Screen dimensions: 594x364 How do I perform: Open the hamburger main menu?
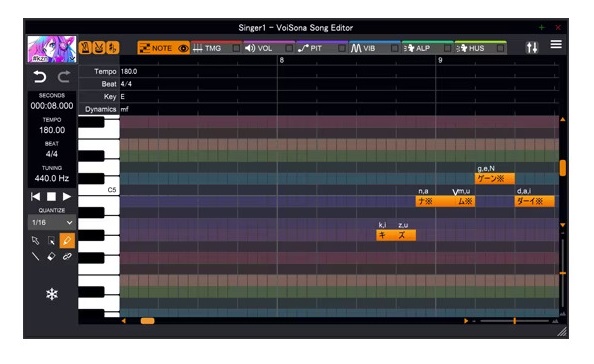click(x=556, y=44)
